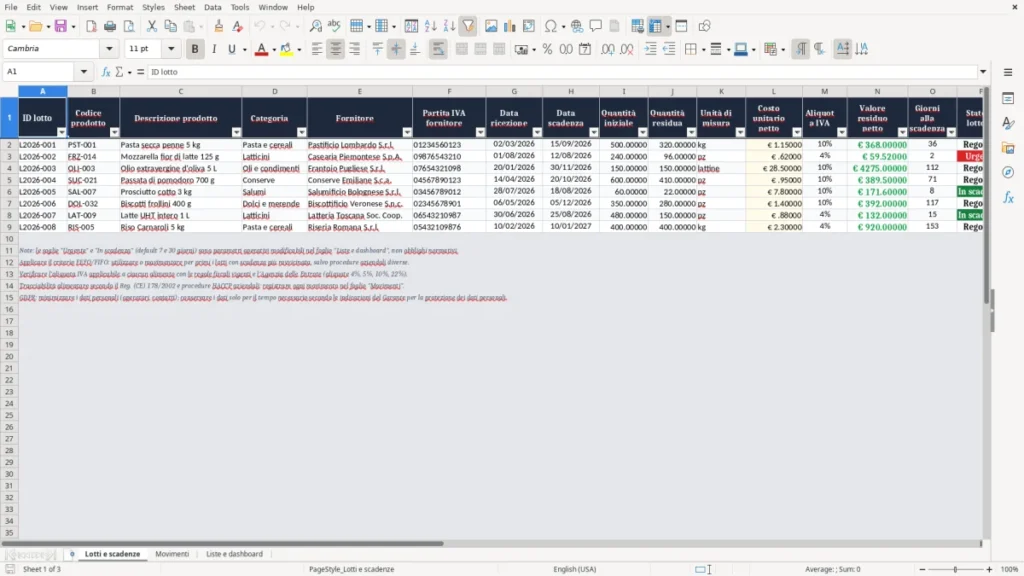Toggle Bold formatting

(x=195, y=49)
